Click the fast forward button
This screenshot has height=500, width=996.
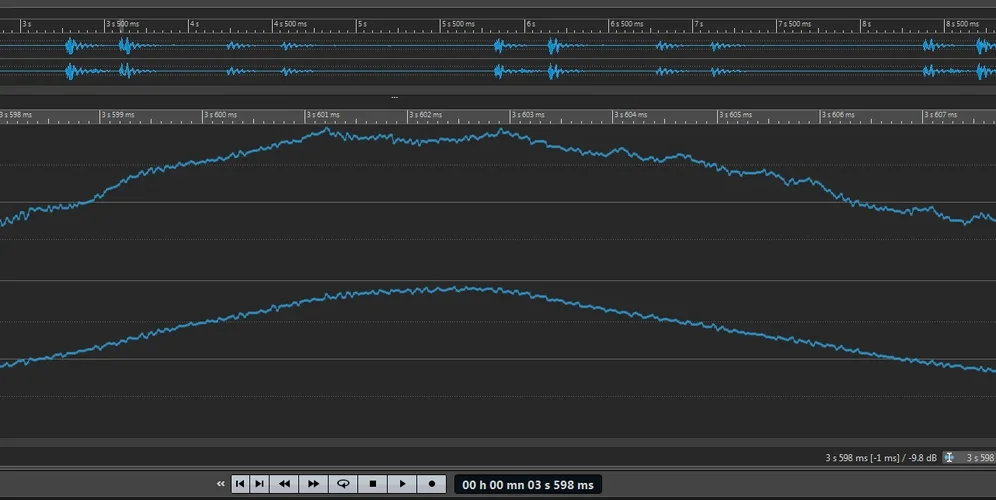[313, 484]
